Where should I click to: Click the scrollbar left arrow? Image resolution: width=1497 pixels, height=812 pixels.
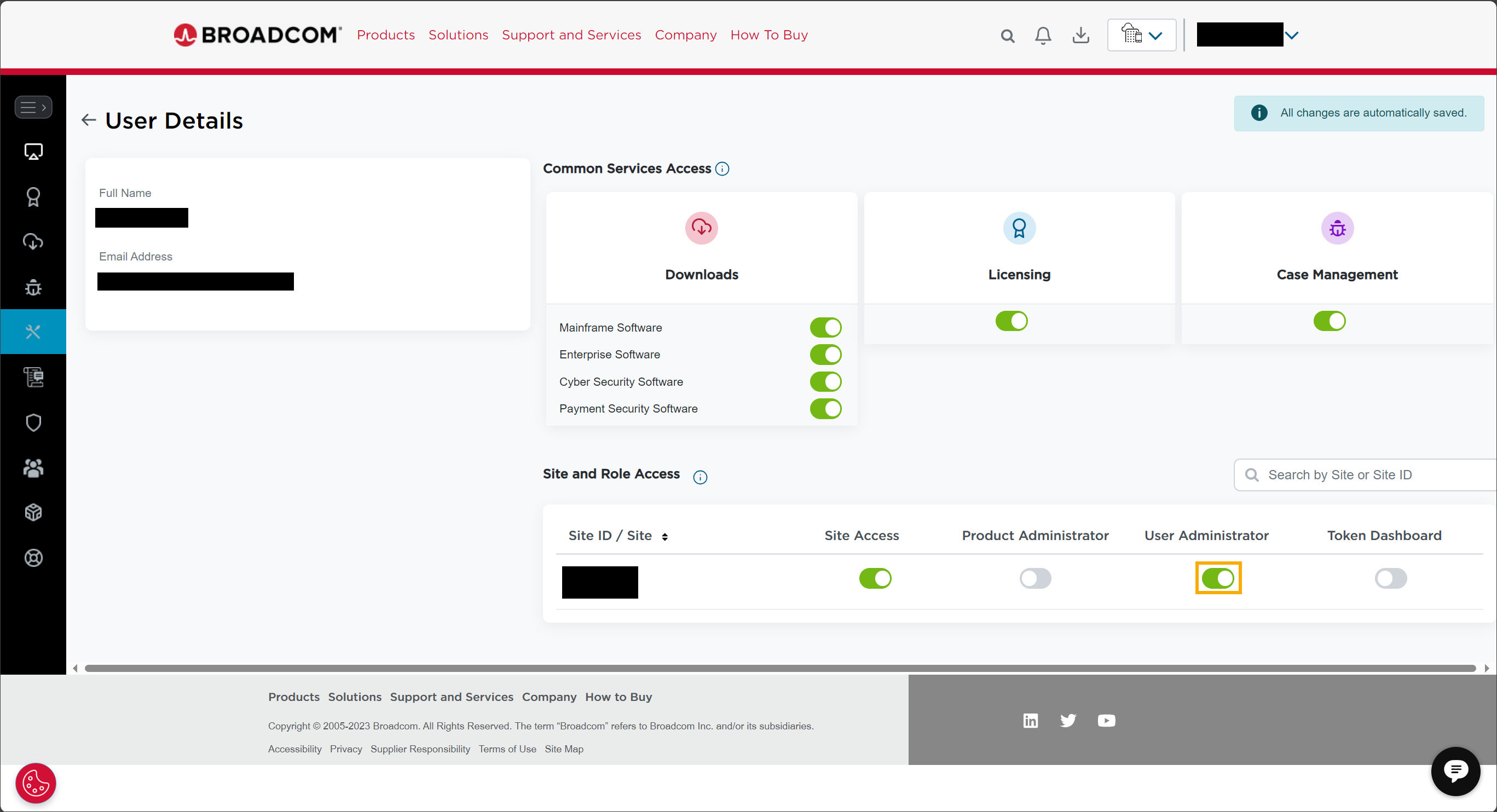point(75,668)
